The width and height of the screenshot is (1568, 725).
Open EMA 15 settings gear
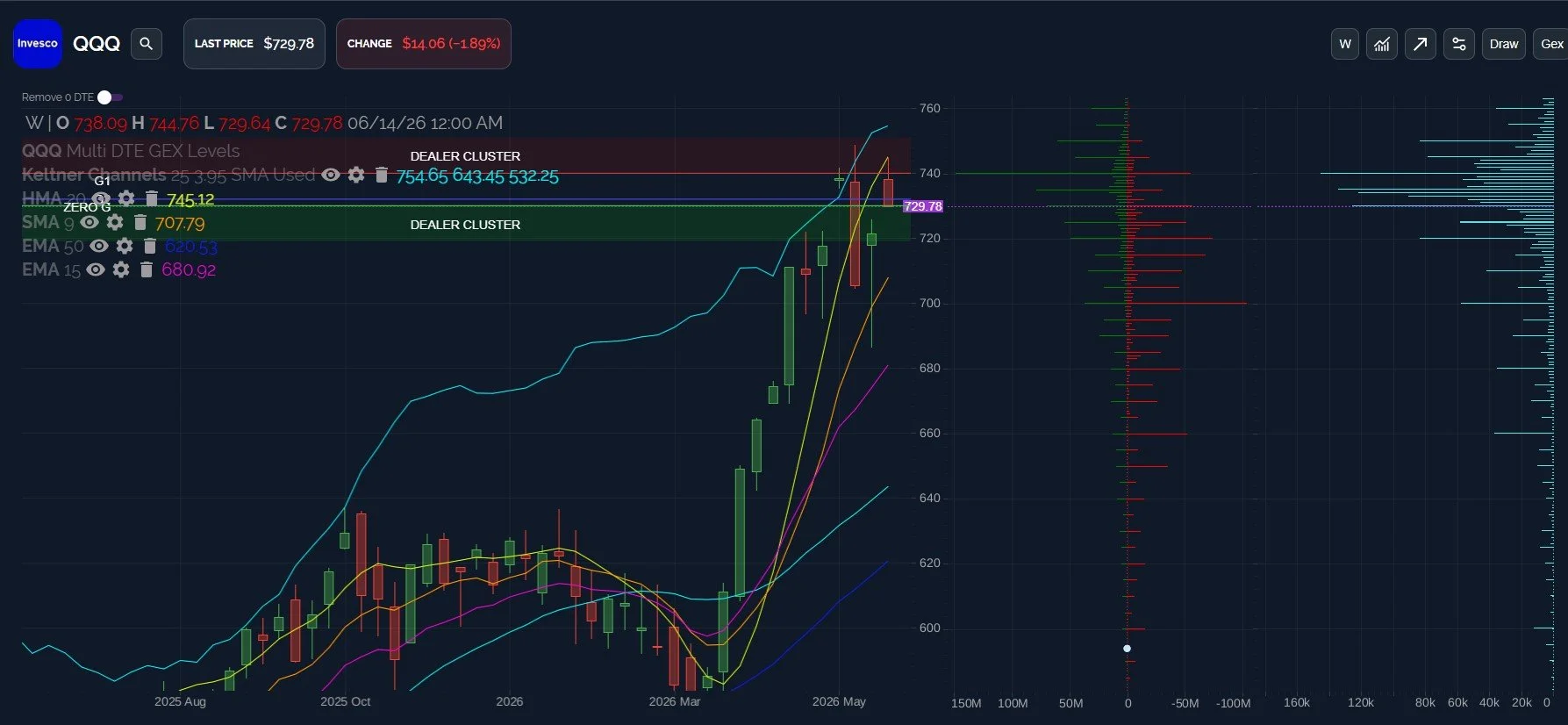(121, 269)
